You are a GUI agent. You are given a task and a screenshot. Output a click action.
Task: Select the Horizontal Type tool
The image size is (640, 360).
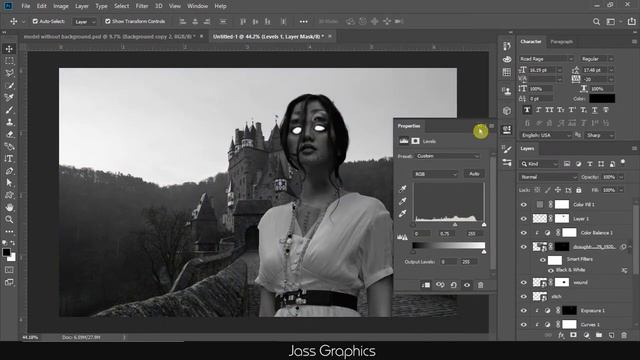9,159
